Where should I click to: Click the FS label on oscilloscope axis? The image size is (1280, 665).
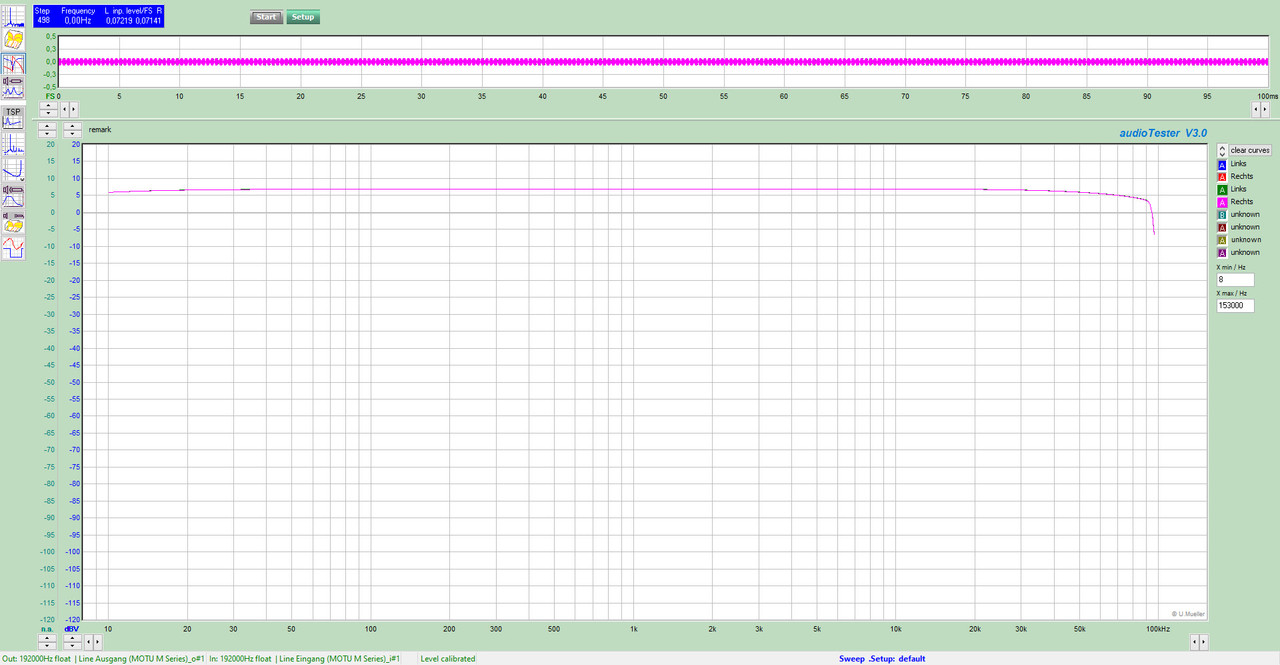coord(50,96)
